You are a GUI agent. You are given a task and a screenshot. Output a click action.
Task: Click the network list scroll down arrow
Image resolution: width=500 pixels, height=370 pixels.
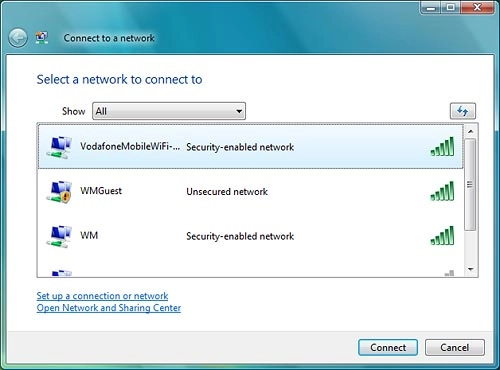pos(471,269)
